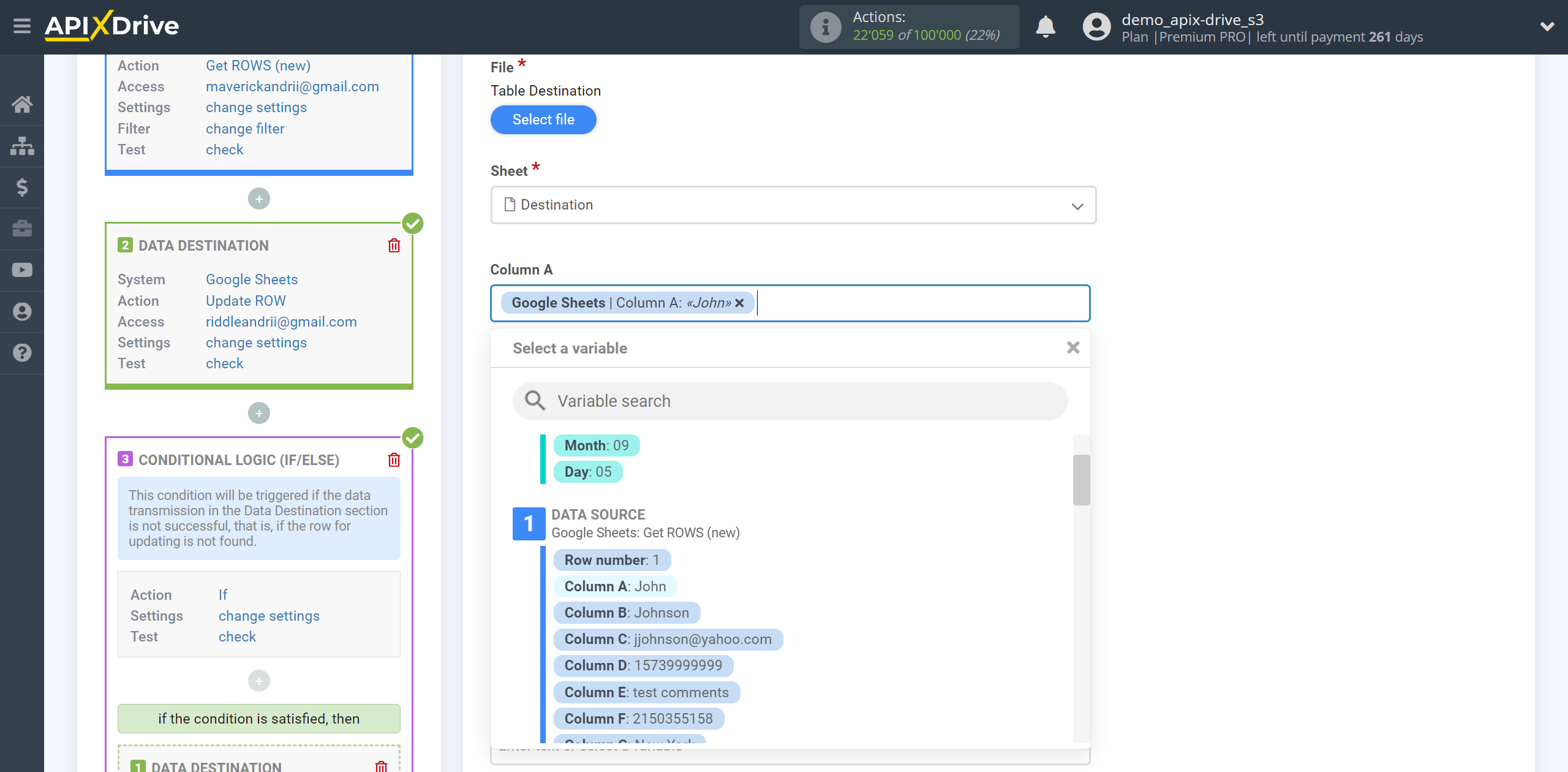Add step inside Conditional Logic block
Viewport: 1568px width, 772px height.
(259, 681)
